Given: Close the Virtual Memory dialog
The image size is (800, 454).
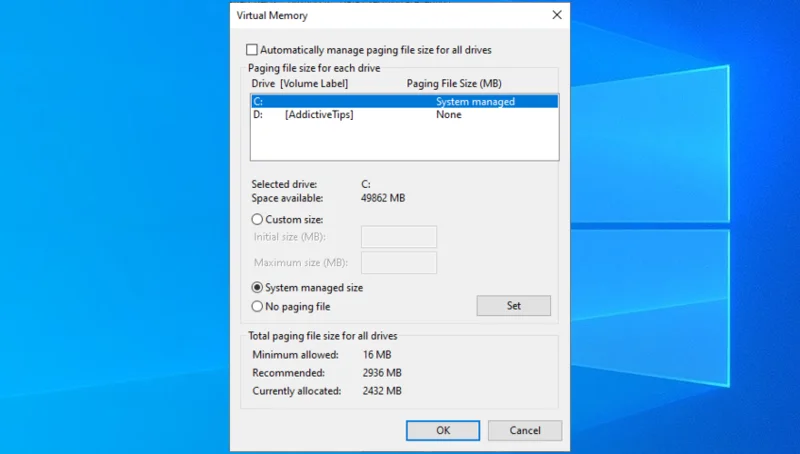Looking at the screenshot, I should point(557,15).
